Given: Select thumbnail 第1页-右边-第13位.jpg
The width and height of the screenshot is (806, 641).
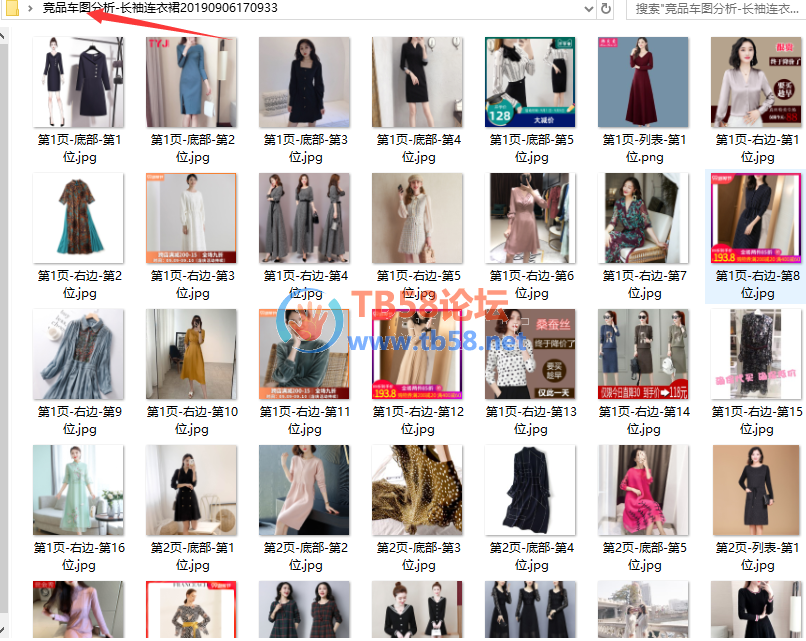Looking at the screenshot, I should click(x=530, y=354).
